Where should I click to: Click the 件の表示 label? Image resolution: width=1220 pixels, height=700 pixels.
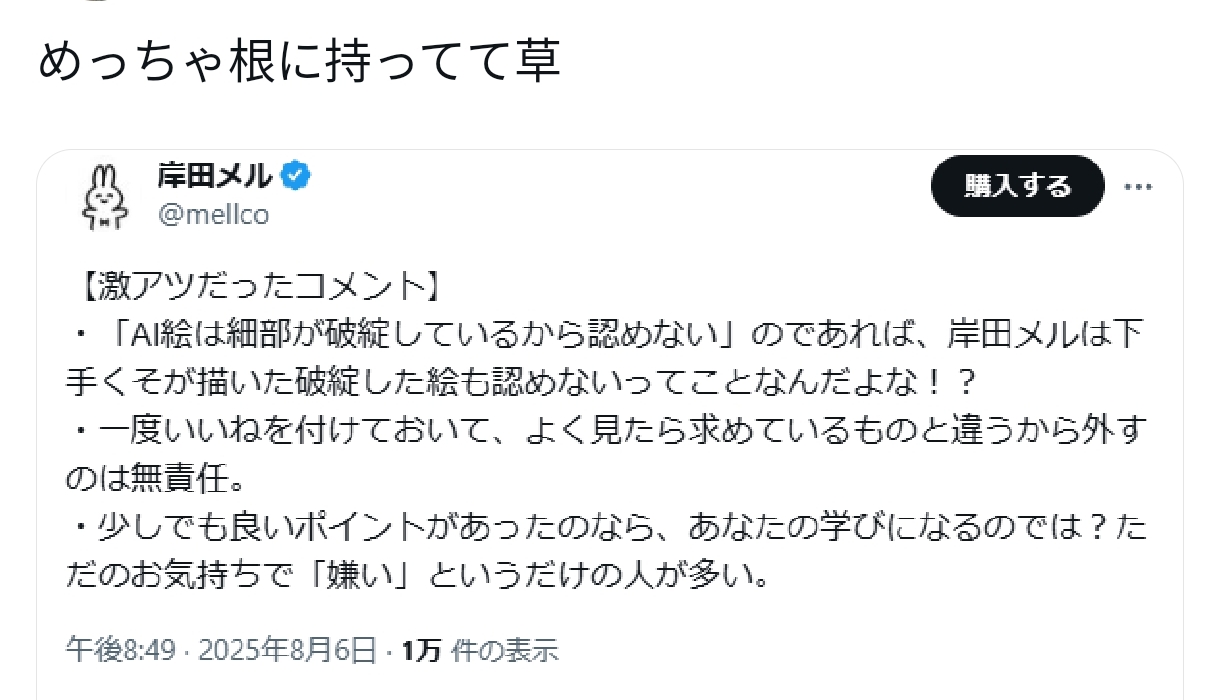pyautogui.click(x=504, y=651)
